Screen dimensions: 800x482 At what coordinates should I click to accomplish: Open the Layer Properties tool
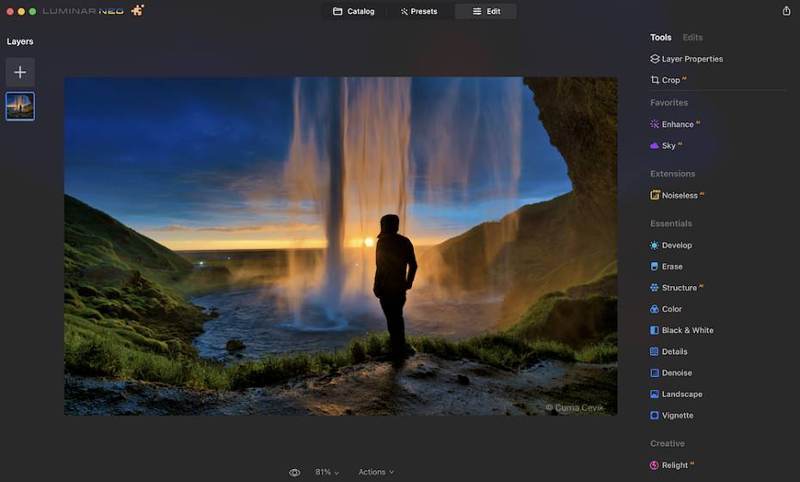tap(687, 59)
